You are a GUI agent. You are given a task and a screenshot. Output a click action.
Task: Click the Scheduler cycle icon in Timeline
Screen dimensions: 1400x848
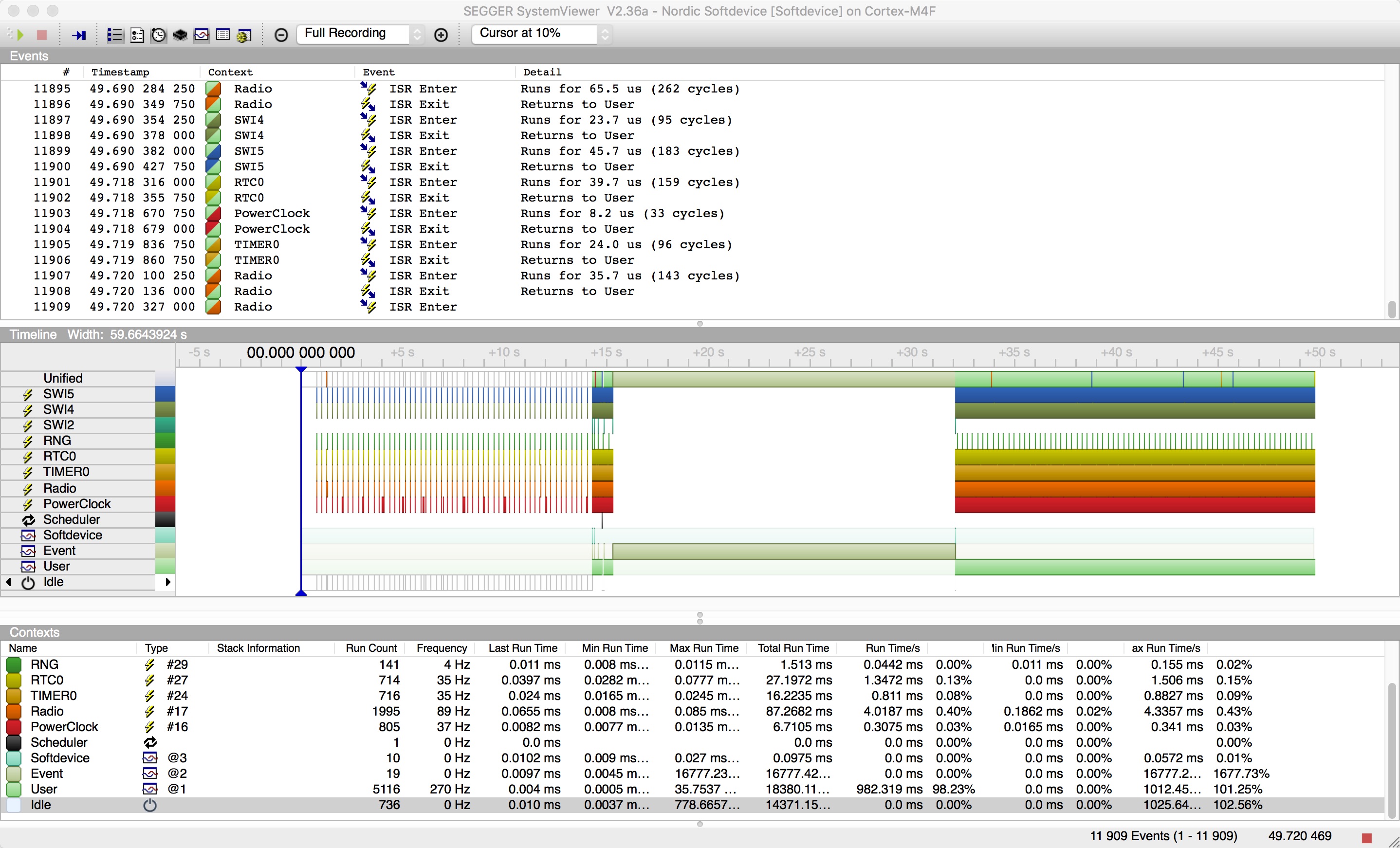28,519
